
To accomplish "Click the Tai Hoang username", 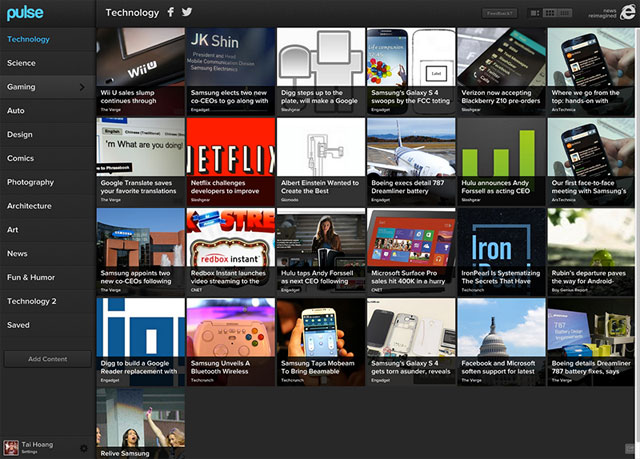I will 37,445.
